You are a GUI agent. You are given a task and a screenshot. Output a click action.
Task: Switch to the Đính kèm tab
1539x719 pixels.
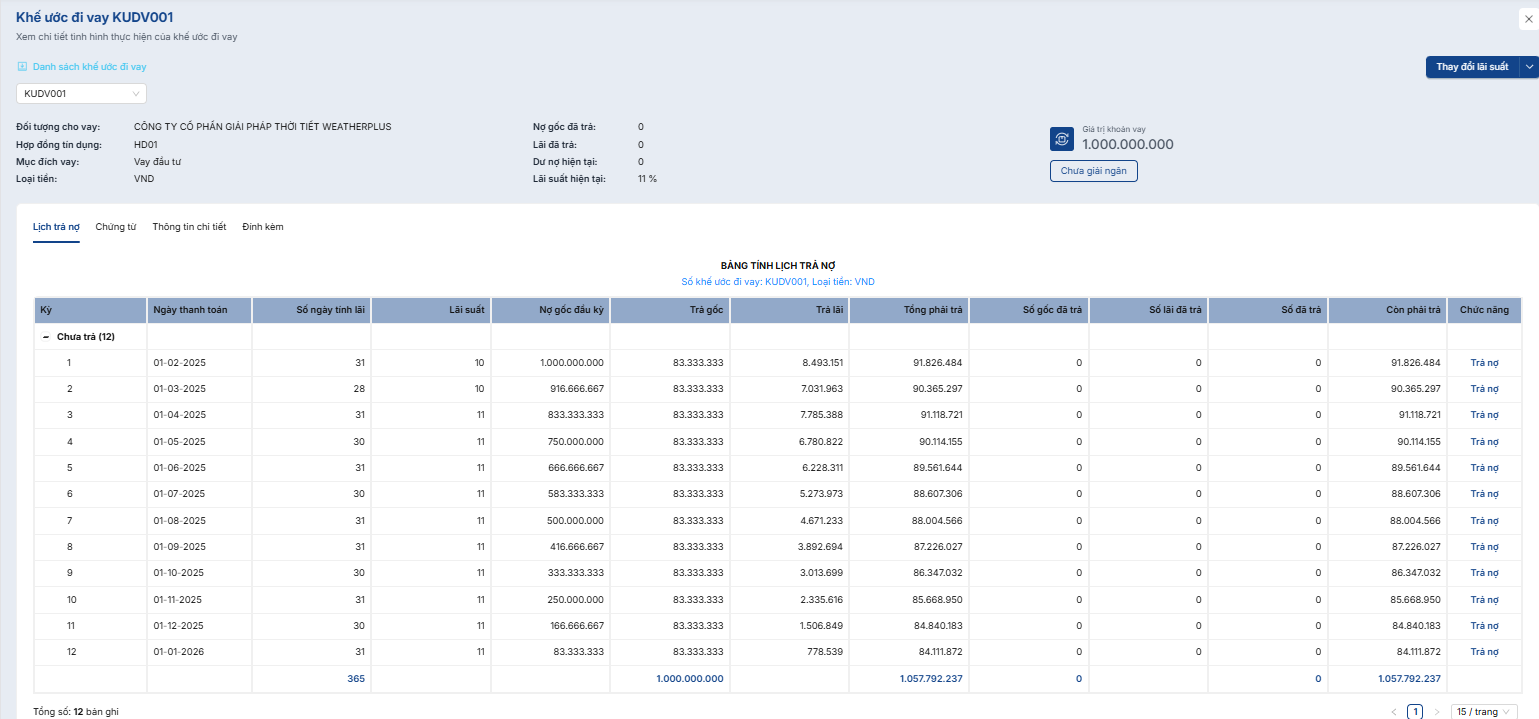point(263,227)
